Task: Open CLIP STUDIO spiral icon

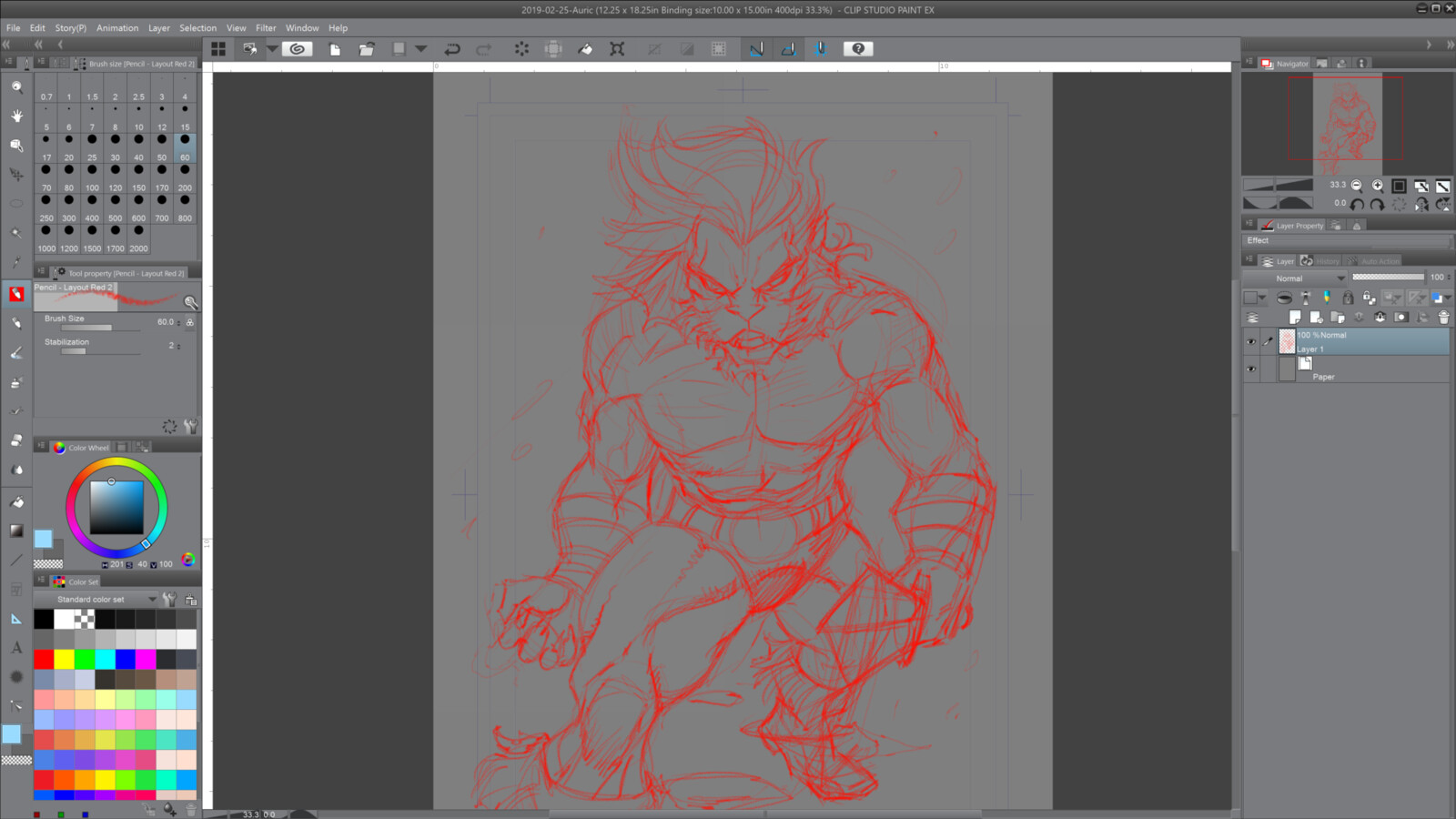Action: pyautogui.click(x=297, y=49)
